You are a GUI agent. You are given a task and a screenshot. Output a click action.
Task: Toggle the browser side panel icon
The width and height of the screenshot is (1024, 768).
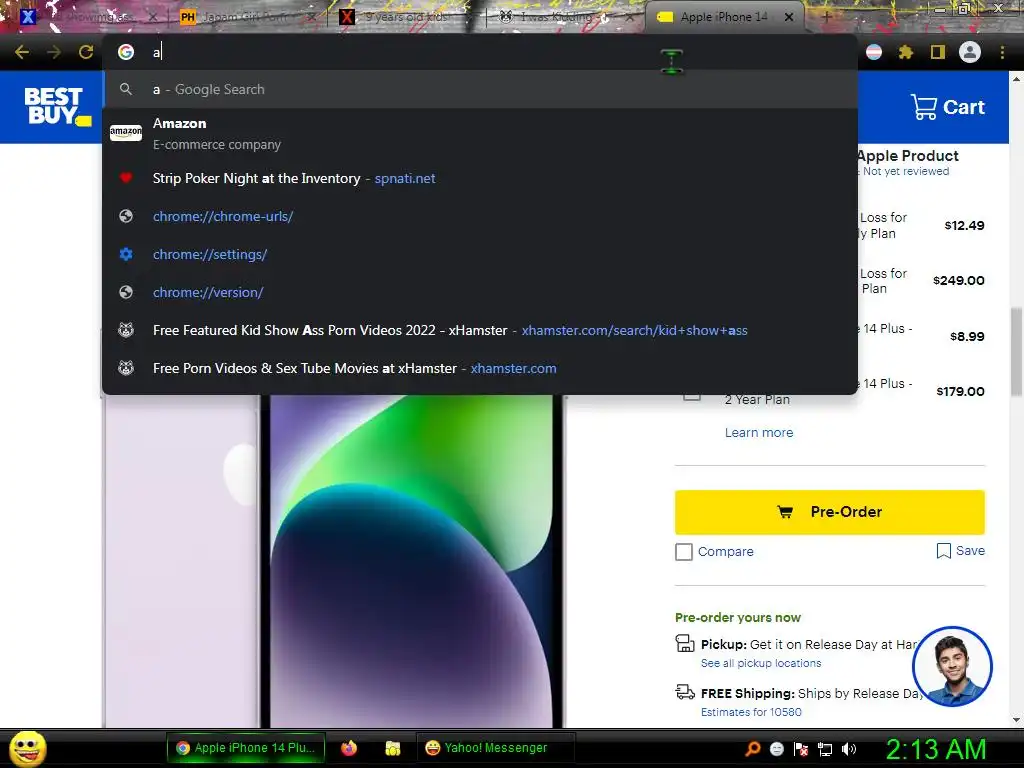938,52
